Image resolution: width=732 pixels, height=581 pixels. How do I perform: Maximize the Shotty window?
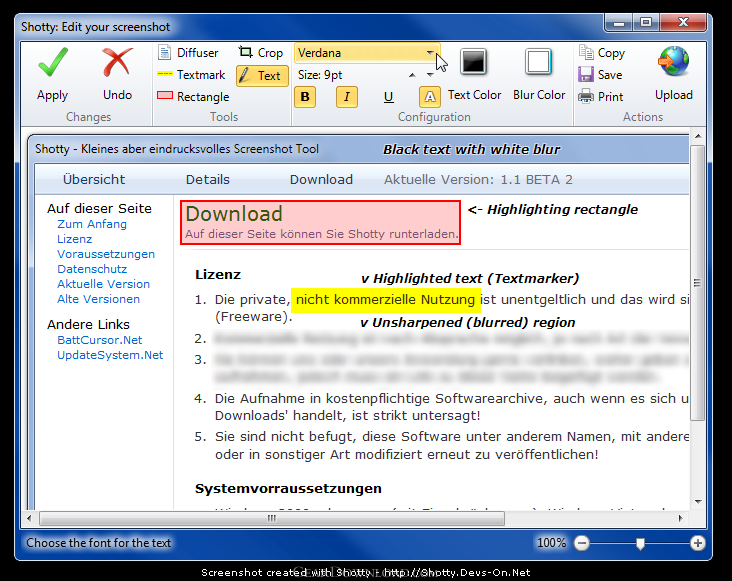(x=647, y=23)
